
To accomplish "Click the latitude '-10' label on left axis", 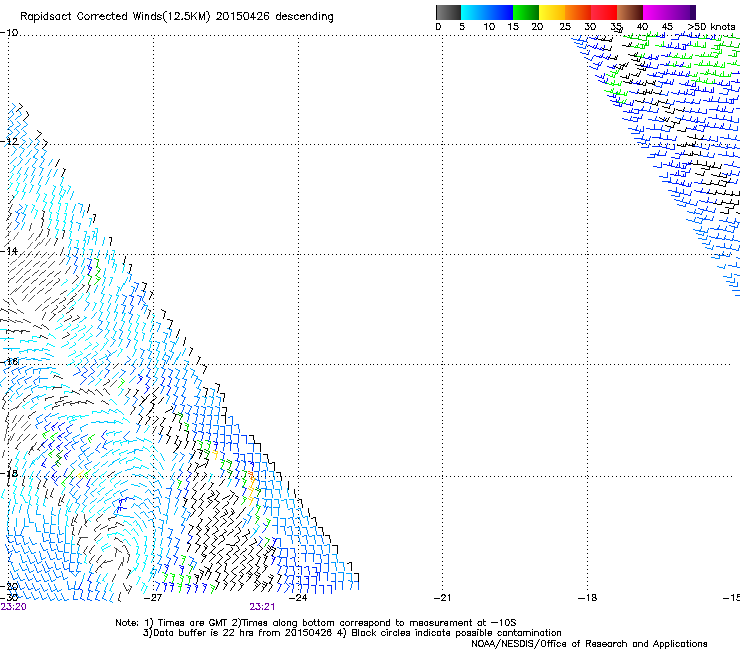I will click(9, 33).
